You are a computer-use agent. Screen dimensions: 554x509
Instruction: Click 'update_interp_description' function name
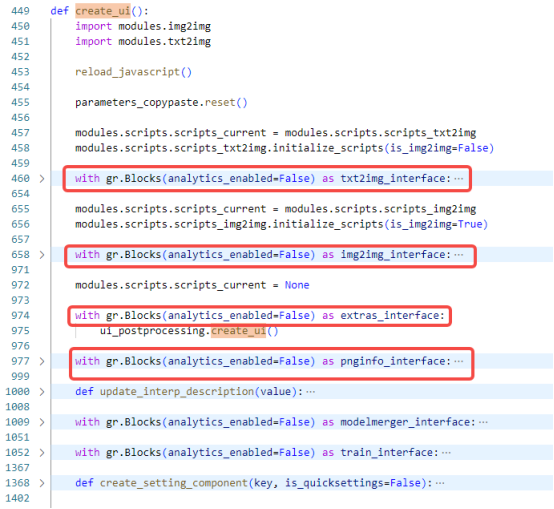[x=177, y=392]
